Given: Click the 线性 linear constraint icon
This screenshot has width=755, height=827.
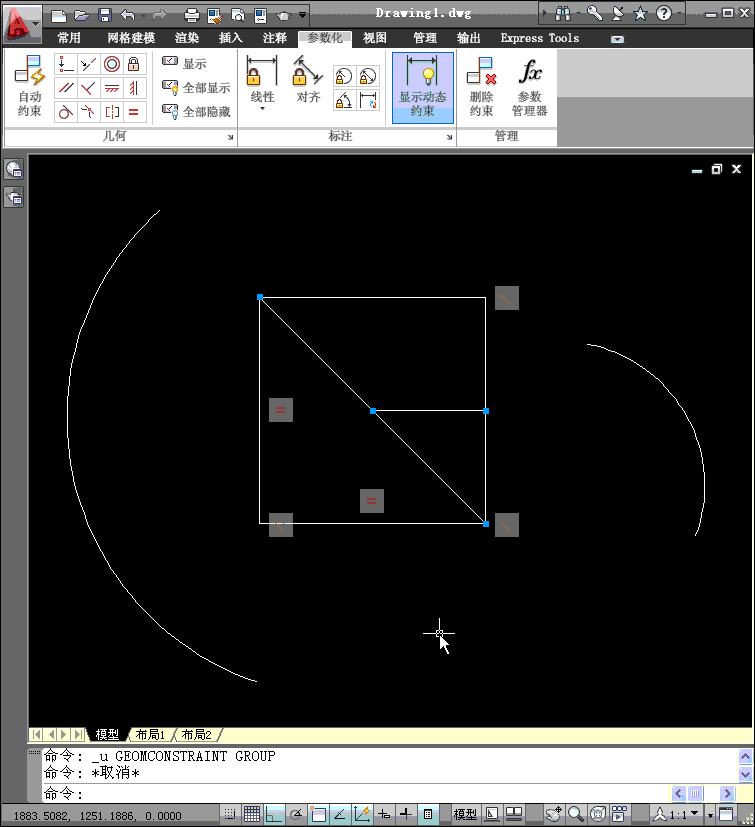Looking at the screenshot, I should pyautogui.click(x=262, y=71).
